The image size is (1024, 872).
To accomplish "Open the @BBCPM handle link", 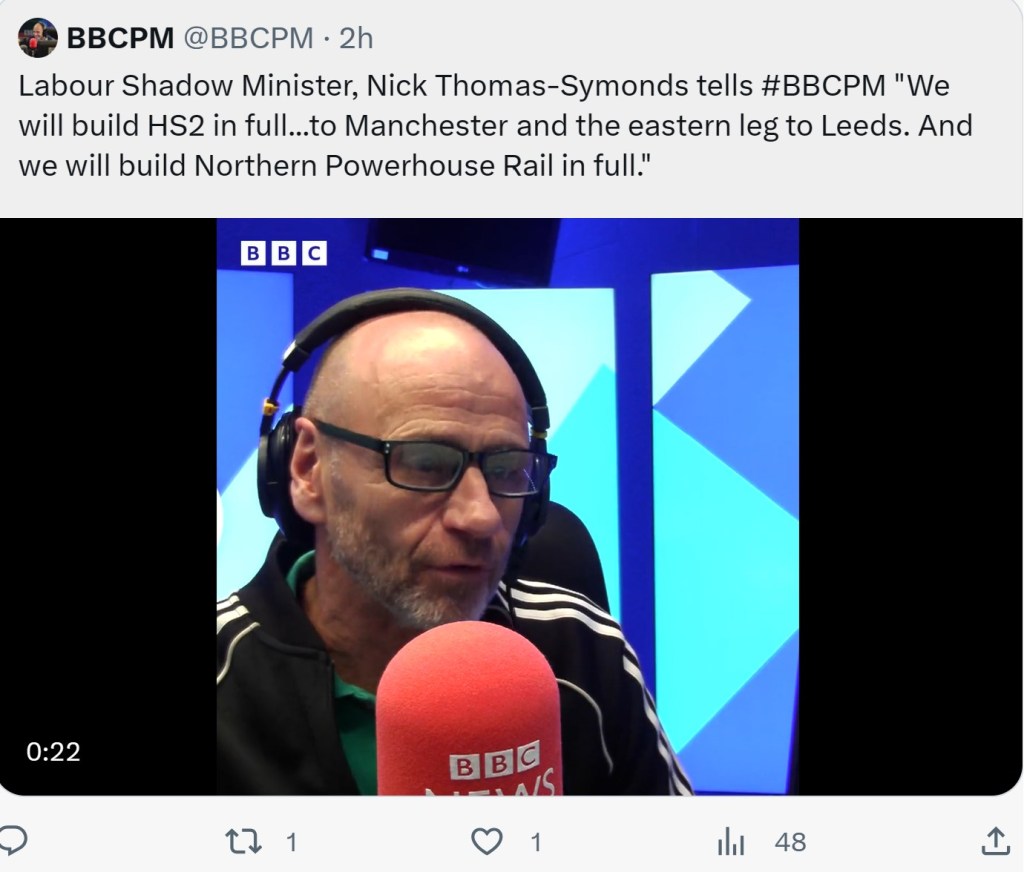I will click(248, 38).
